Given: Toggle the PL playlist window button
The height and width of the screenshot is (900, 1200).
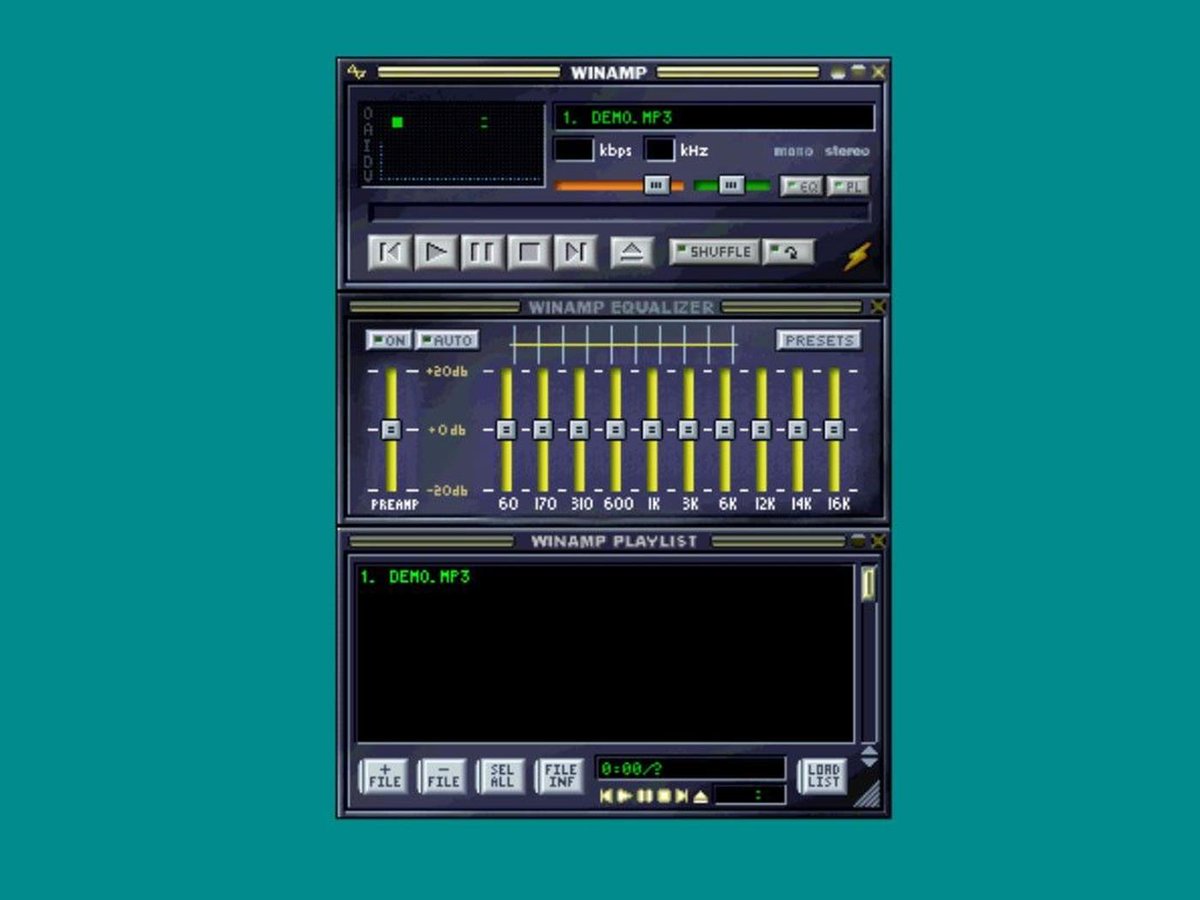Looking at the screenshot, I should point(847,186).
